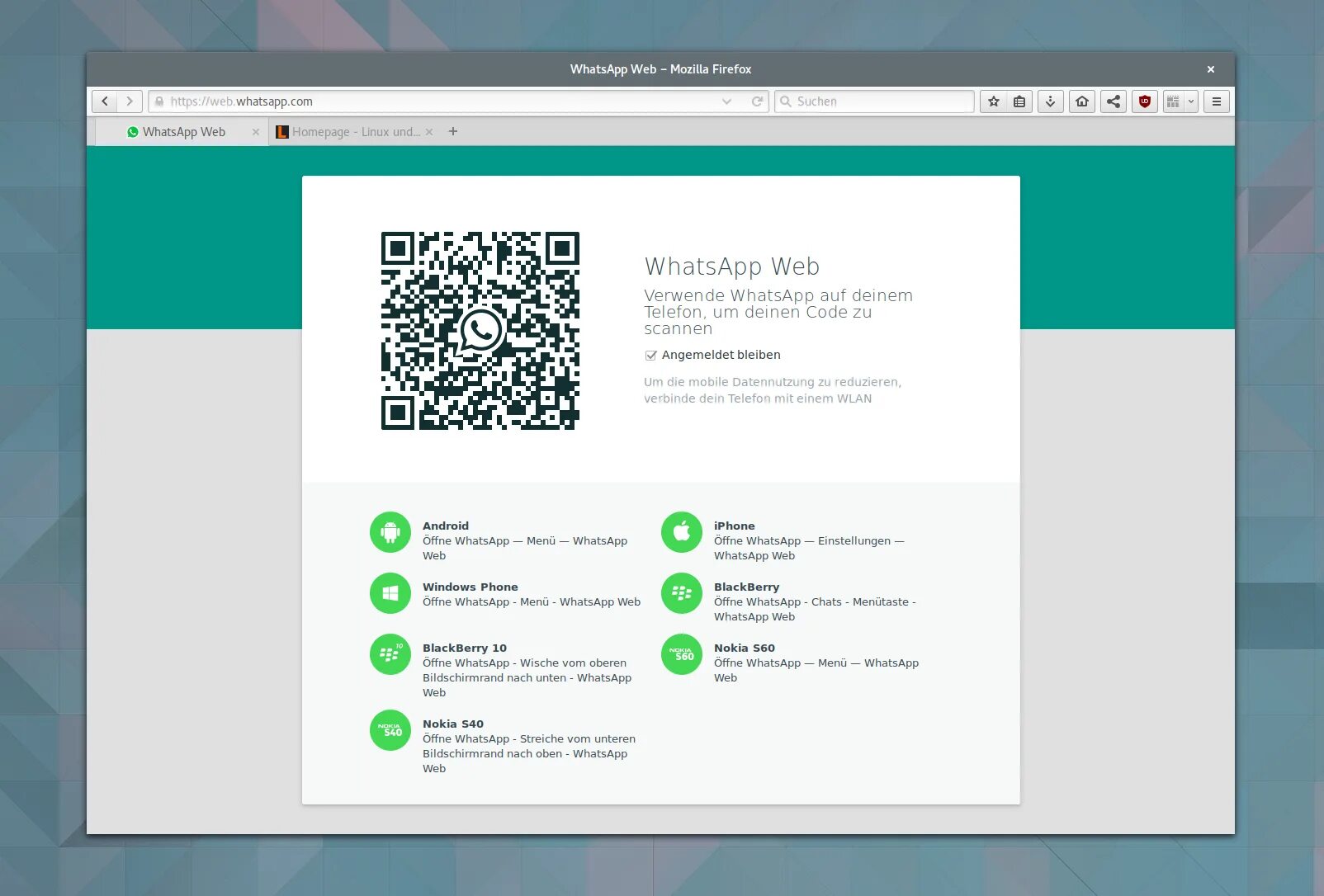Open the URL history dropdown arrow
The image size is (1324, 896).
point(726,101)
